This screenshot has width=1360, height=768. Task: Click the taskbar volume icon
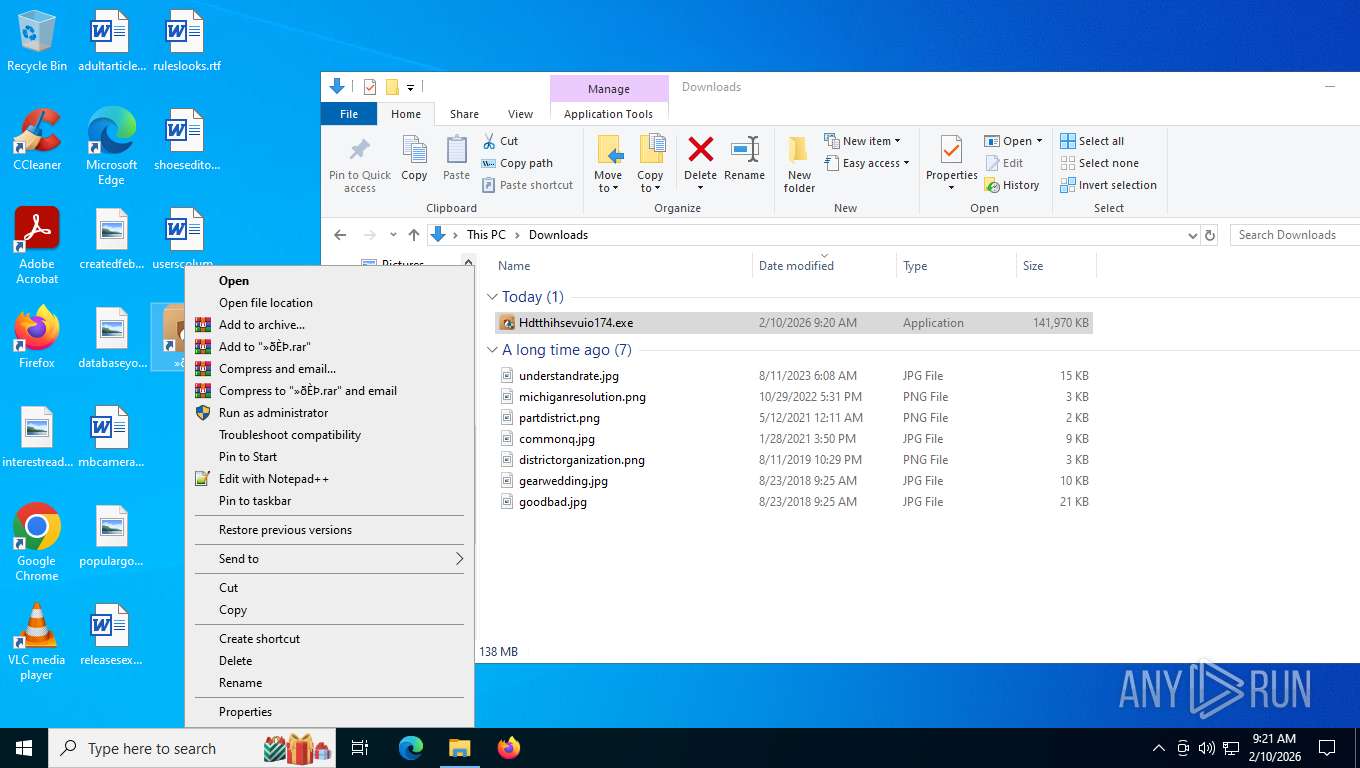(x=1207, y=748)
